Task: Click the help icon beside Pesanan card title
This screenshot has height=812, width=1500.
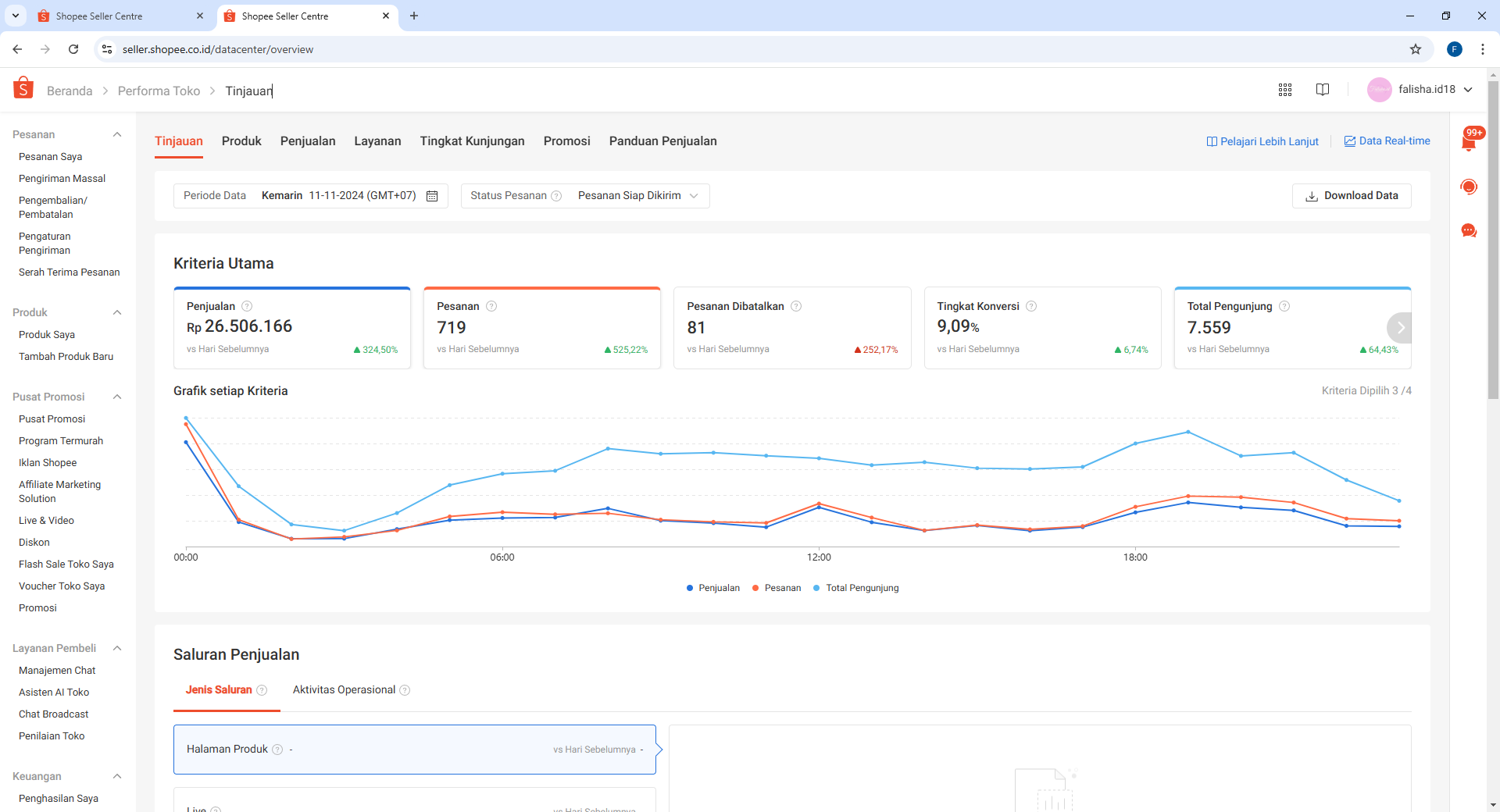Action: 491,306
